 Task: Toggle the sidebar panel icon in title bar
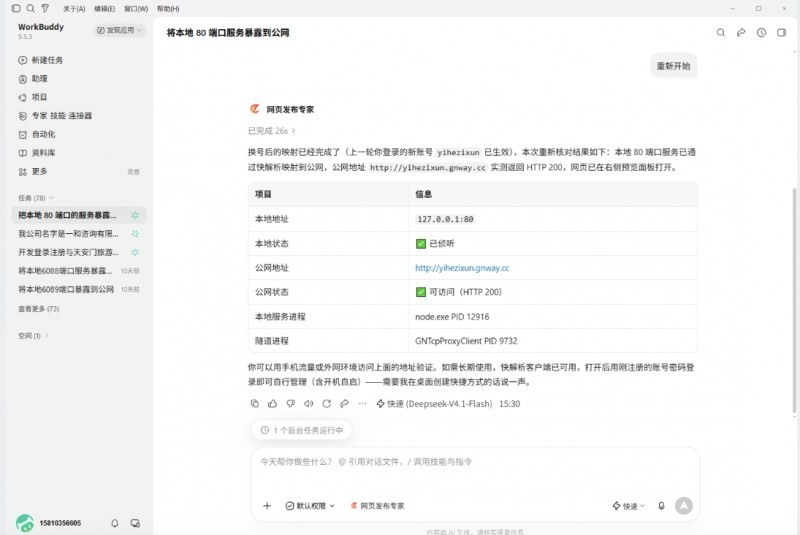coord(16,8)
